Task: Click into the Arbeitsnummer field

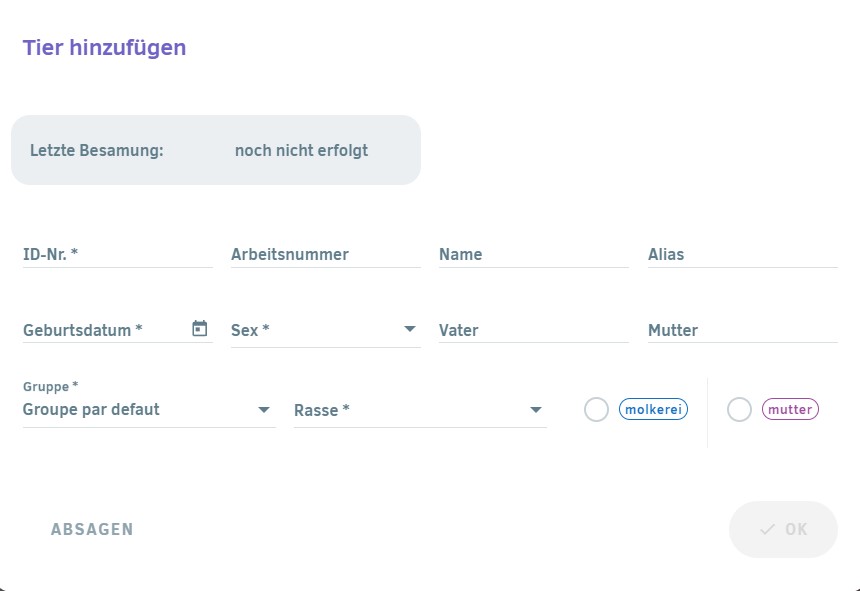Action: tap(326, 254)
